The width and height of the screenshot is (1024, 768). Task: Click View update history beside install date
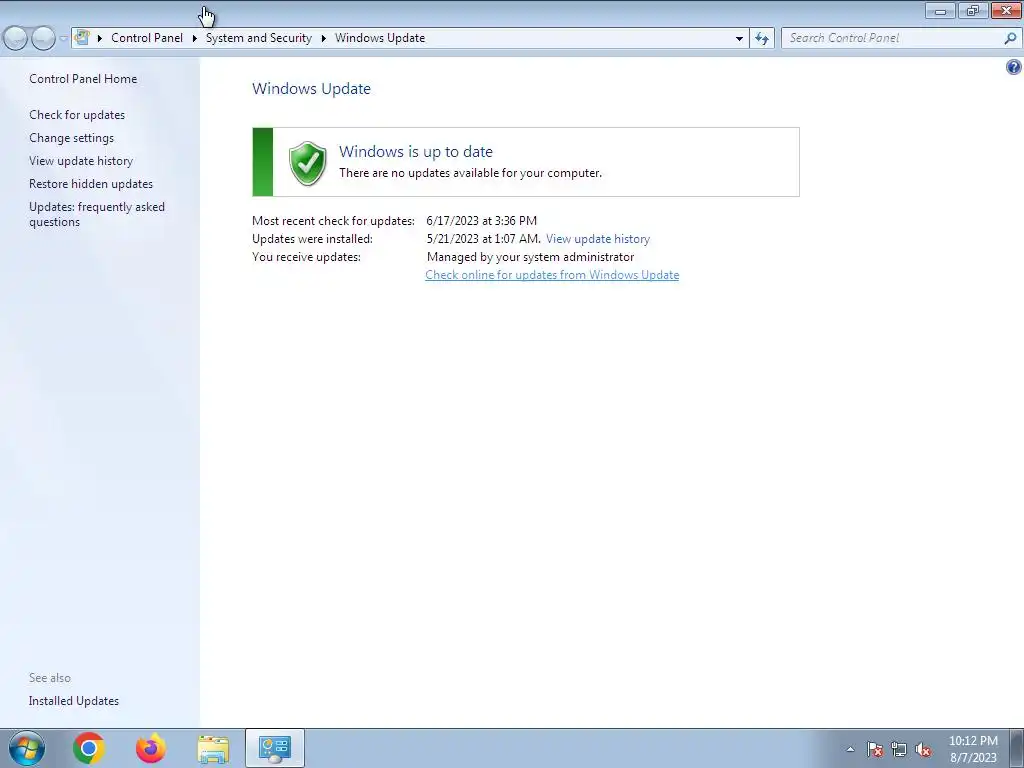tap(598, 239)
